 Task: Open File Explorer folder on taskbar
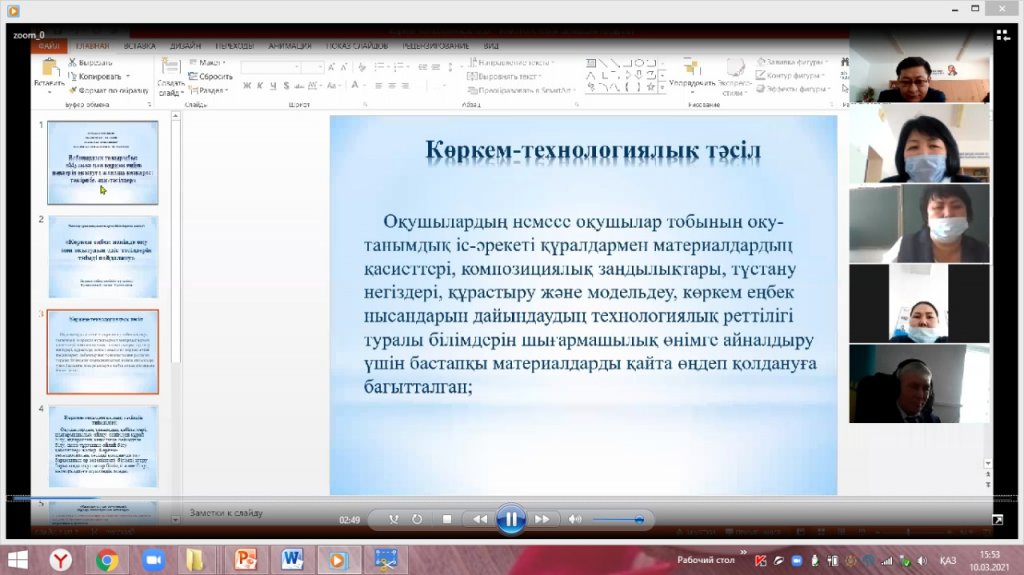pyautogui.click(x=197, y=560)
